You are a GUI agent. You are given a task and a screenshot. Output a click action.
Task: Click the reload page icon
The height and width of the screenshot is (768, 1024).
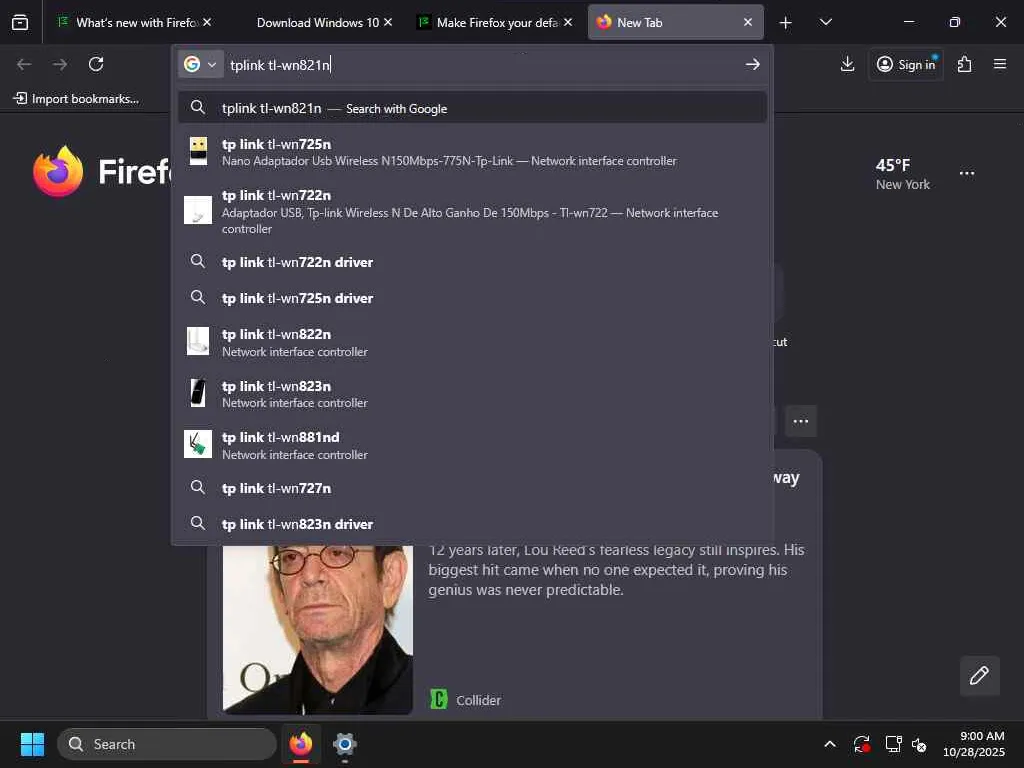[x=96, y=64]
